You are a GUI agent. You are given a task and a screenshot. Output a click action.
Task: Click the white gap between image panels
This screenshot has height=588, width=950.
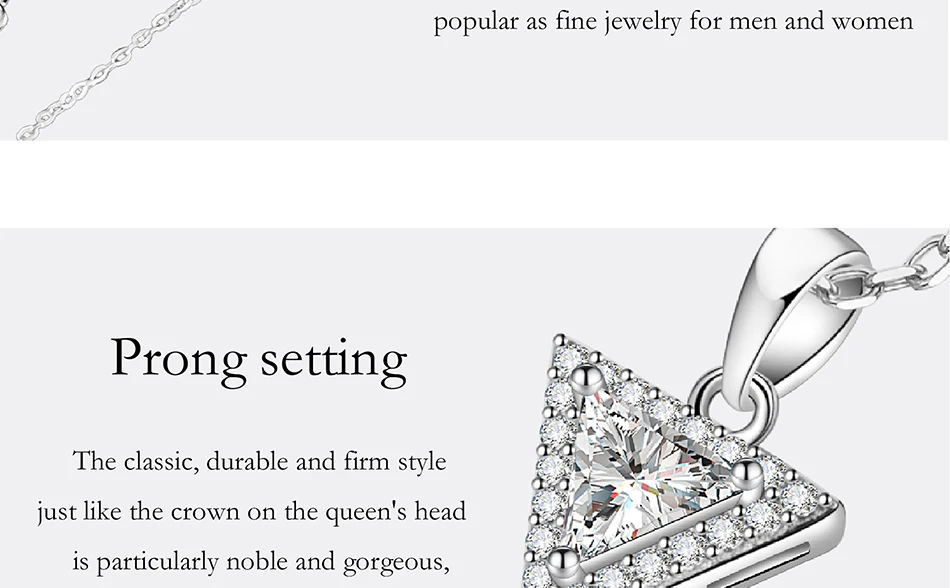point(475,184)
